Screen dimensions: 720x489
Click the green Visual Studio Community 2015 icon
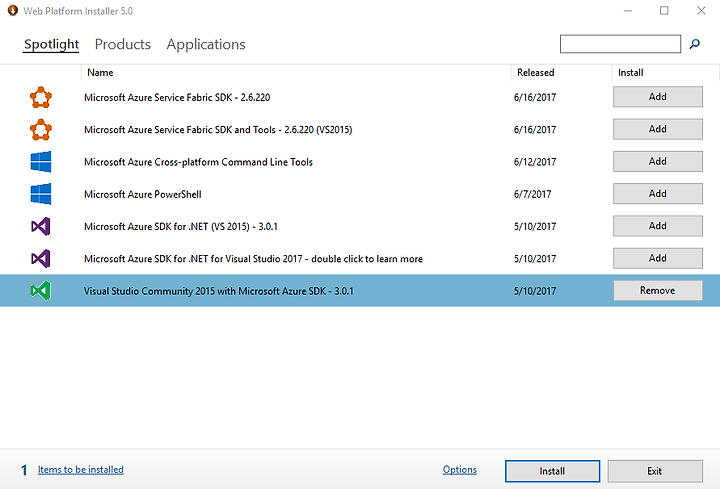point(41,291)
